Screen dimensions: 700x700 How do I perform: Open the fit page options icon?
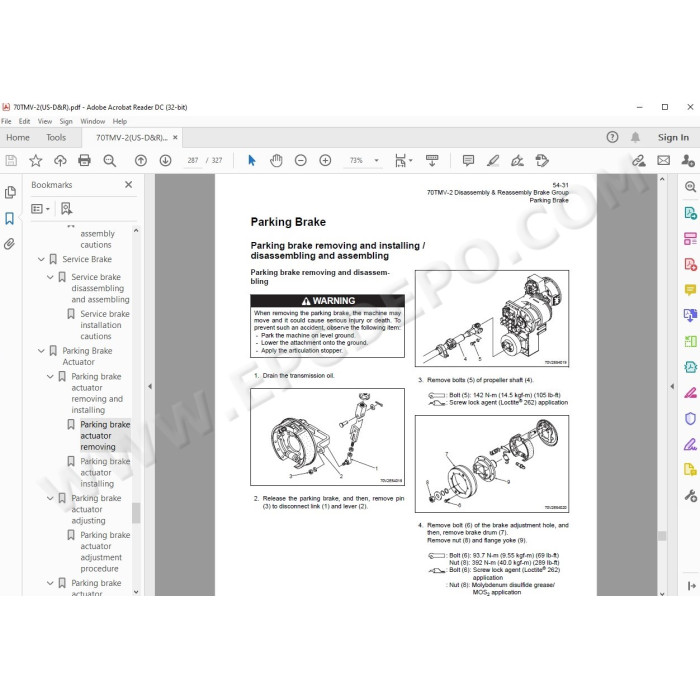point(403,160)
